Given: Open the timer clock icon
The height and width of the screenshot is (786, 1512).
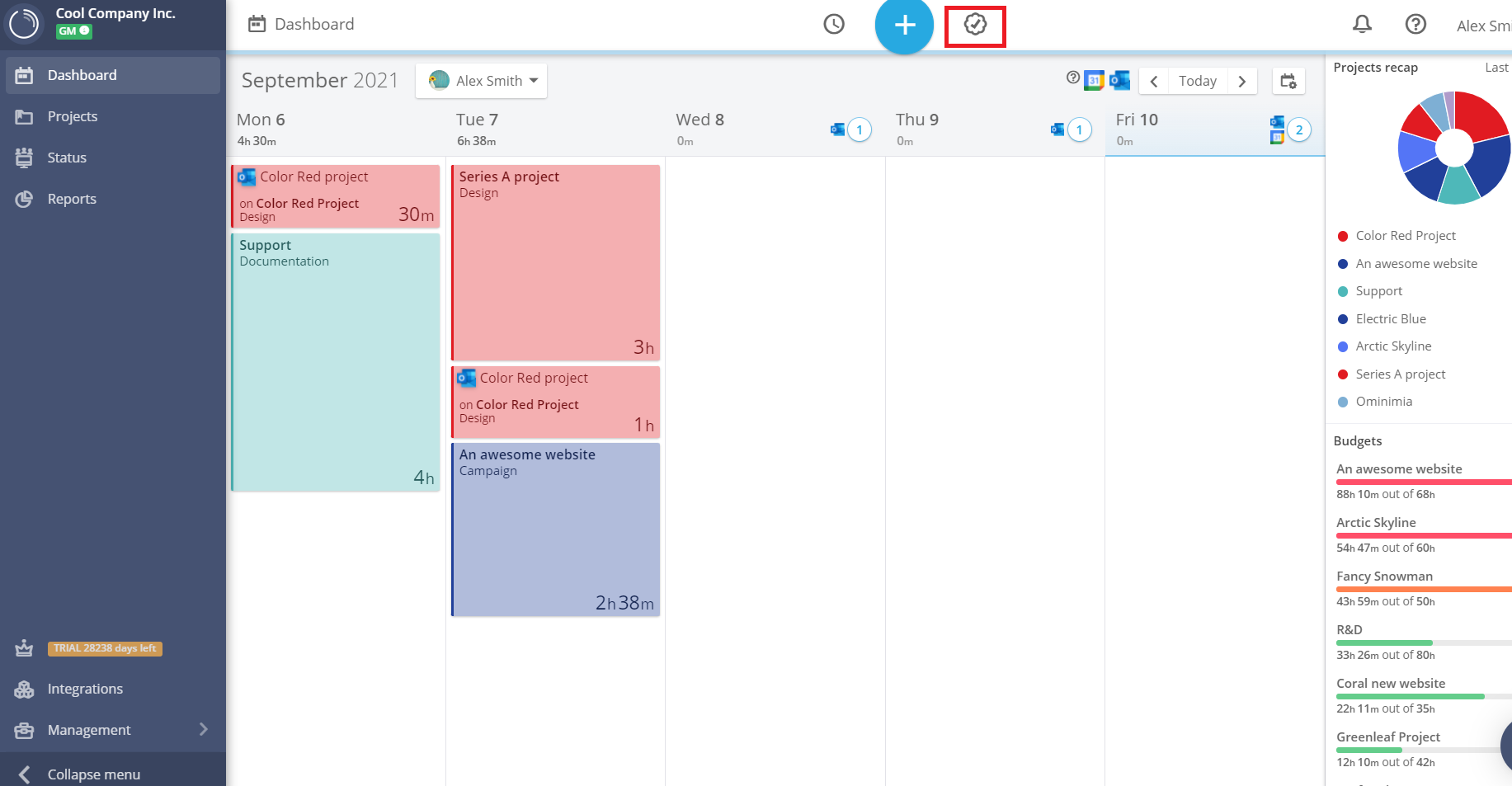Looking at the screenshot, I should [834, 25].
